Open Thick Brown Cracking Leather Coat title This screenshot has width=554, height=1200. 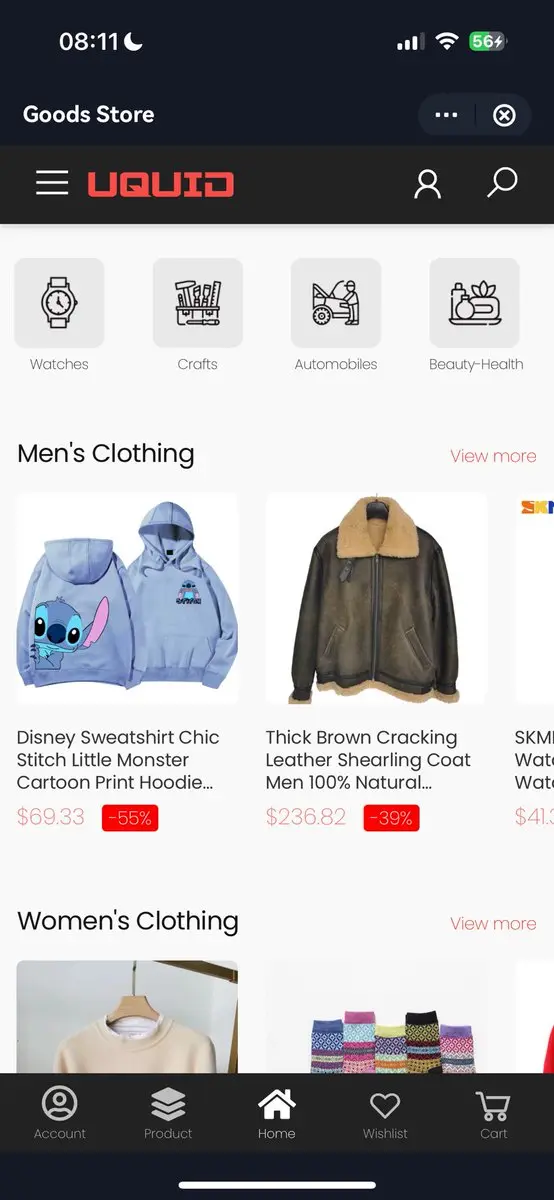point(368,760)
